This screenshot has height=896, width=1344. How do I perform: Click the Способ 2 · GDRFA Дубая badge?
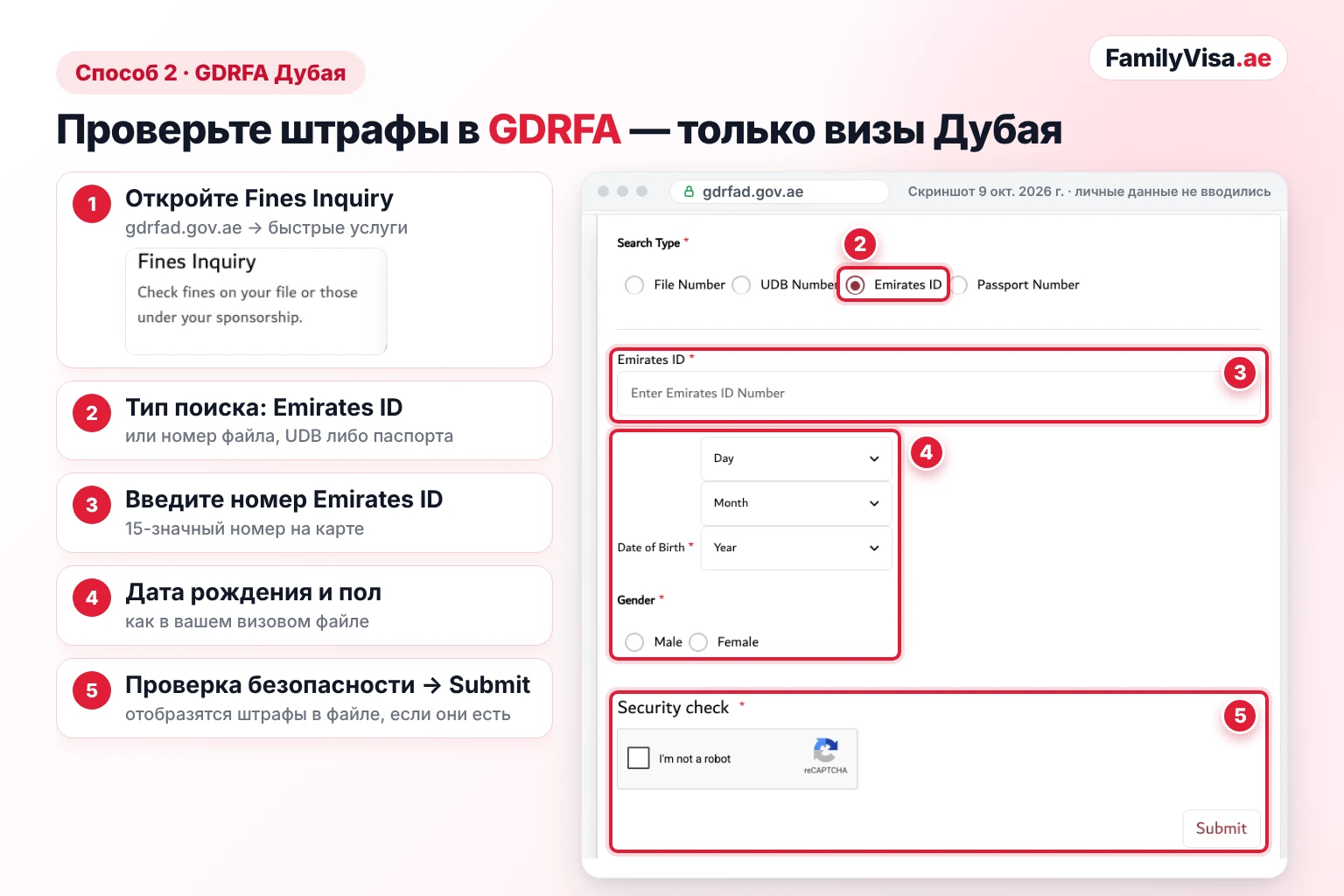click(x=211, y=73)
